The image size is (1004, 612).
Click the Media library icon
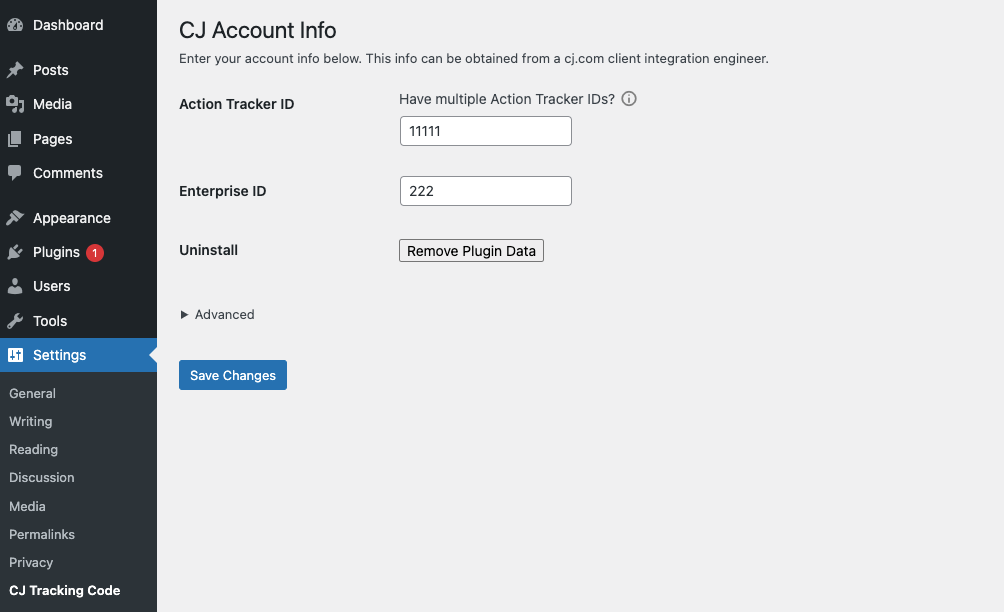[x=15, y=104]
